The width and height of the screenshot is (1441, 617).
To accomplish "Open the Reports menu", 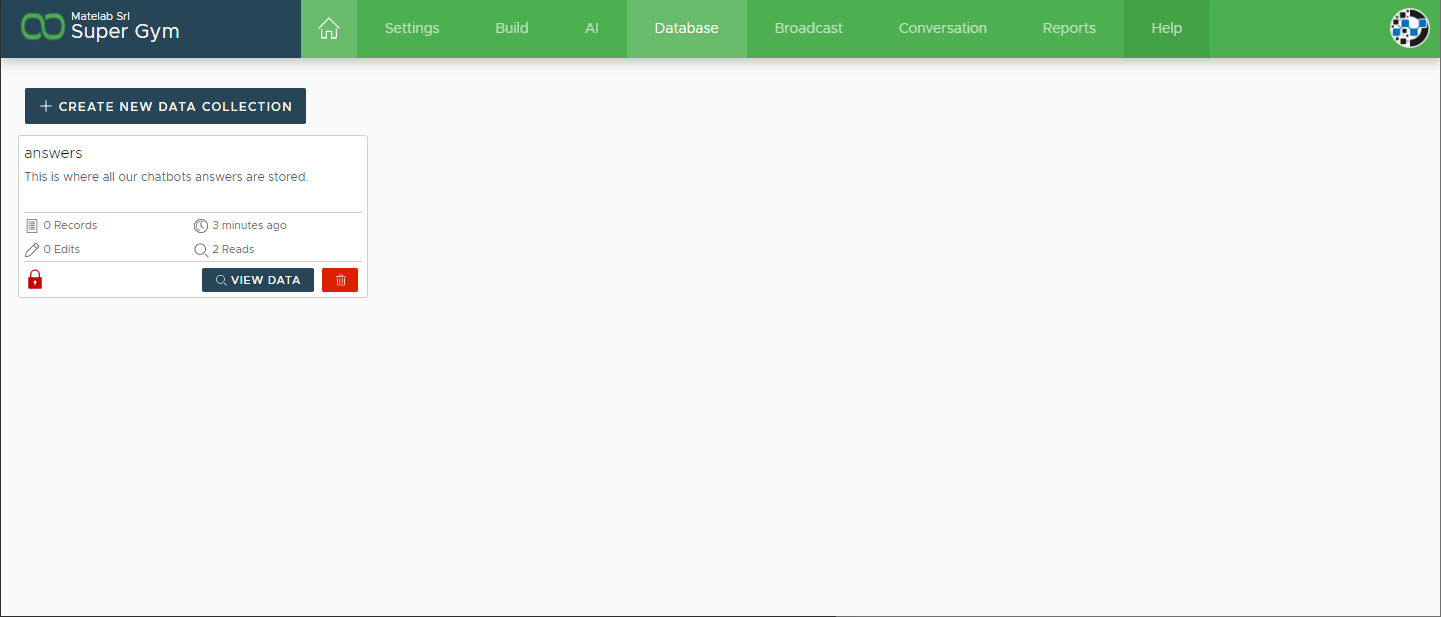I will [x=1069, y=29].
